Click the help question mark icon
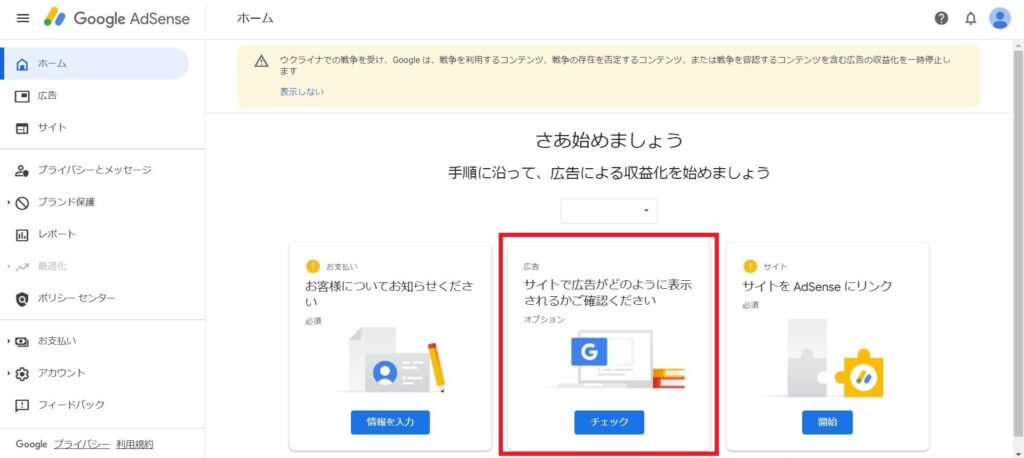Image resolution: width=1024 pixels, height=458 pixels. [x=941, y=18]
